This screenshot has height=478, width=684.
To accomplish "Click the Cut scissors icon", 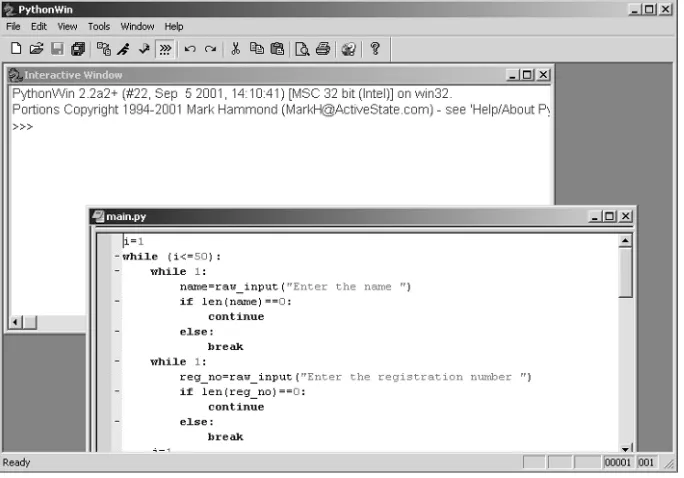I will point(236,49).
